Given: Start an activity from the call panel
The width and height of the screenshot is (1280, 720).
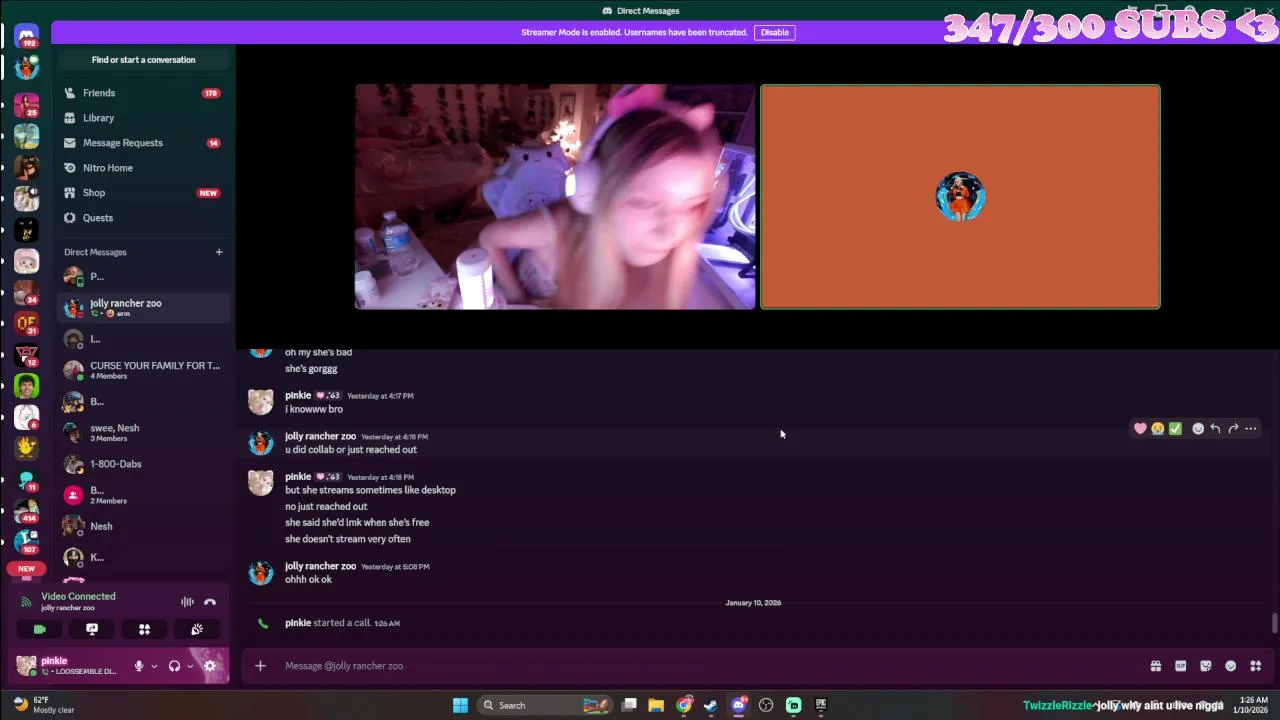Looking at the screenshot, I should point(144,629).
